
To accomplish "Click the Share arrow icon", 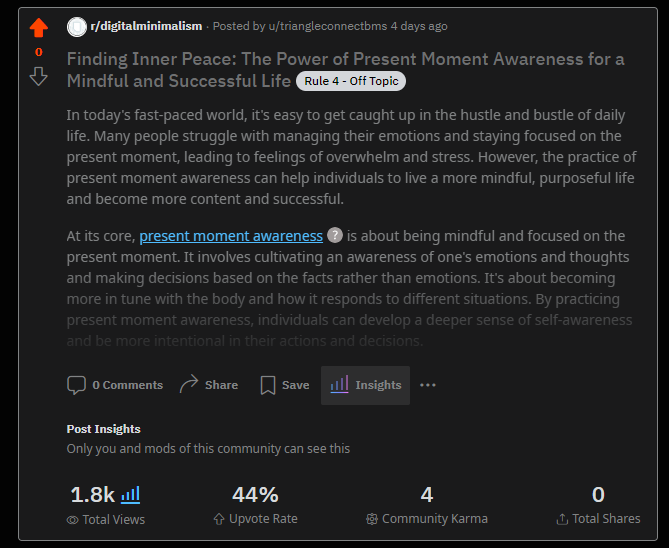I will (189, 385).
